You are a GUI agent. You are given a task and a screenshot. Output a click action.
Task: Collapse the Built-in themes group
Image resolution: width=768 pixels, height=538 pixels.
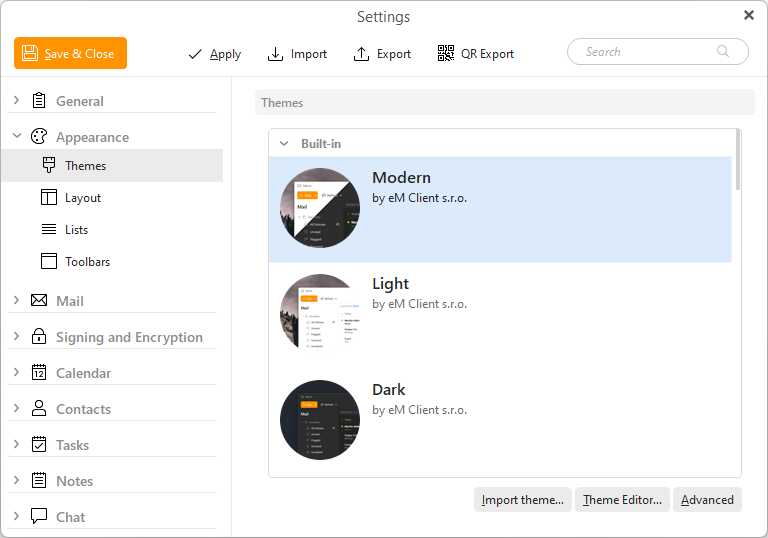[284, 144]
